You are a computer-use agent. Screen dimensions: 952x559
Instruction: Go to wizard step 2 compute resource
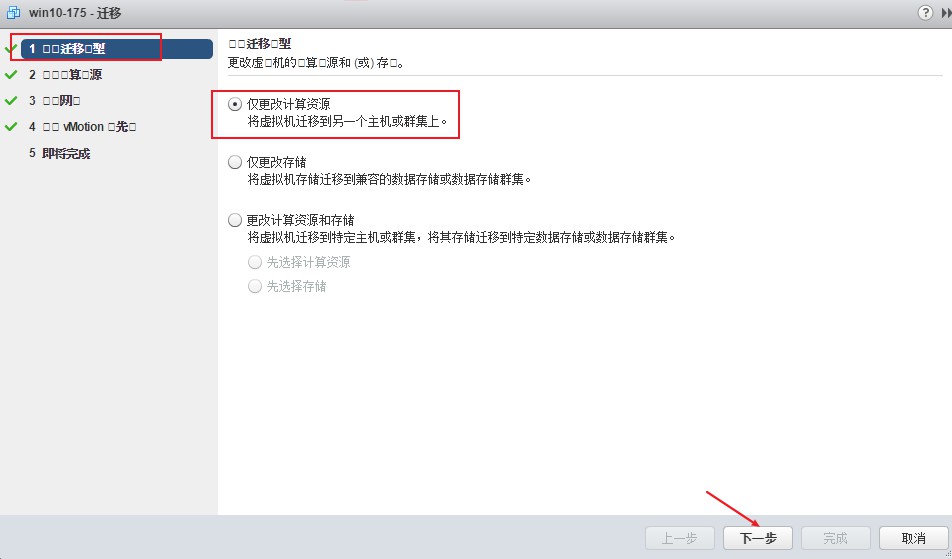pos(66,75)
